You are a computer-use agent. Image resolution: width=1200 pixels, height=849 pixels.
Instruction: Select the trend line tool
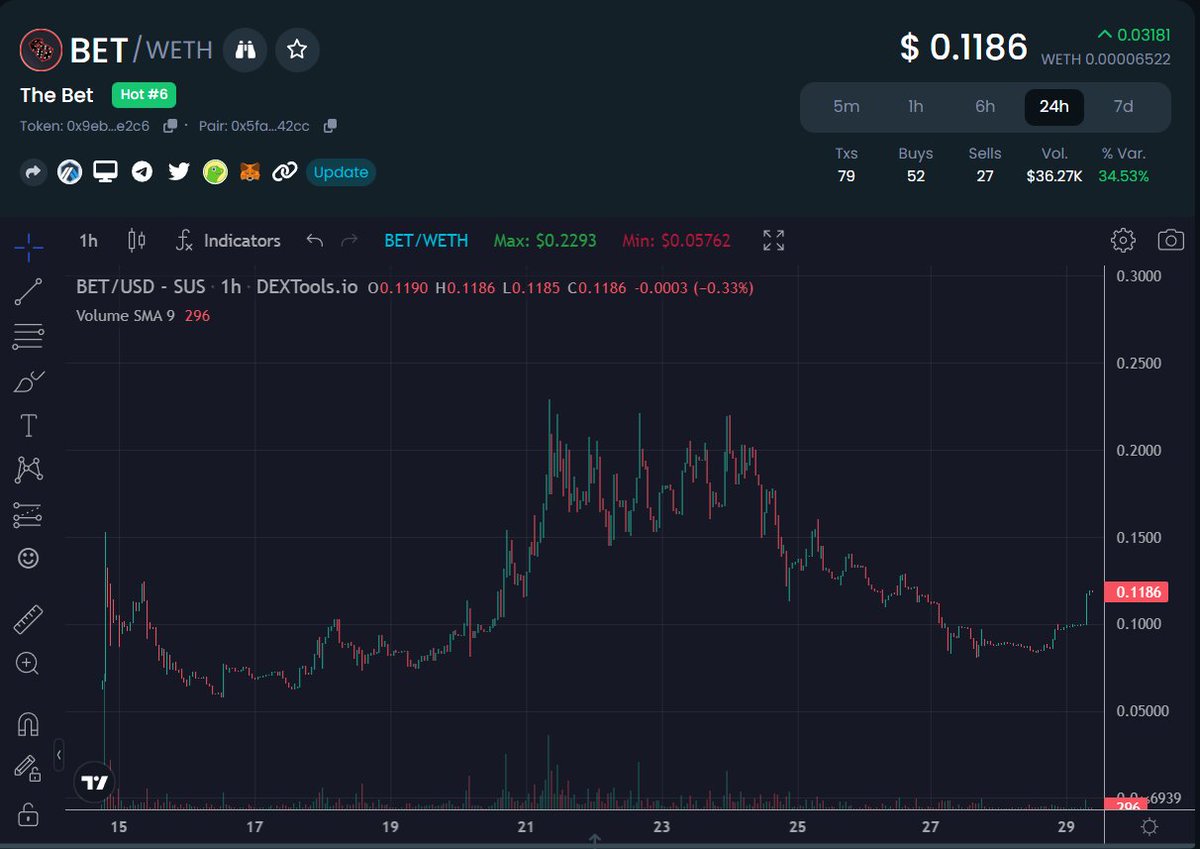pos(28,291)
